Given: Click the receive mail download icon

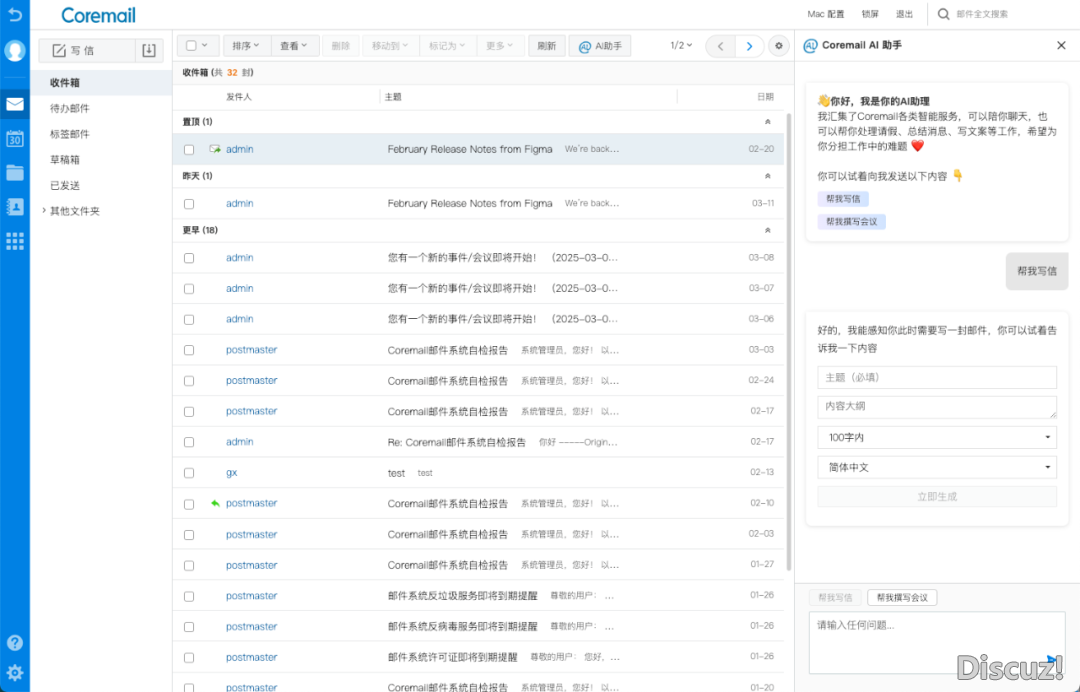Looking at the screenshot, I should coord(149,50).
